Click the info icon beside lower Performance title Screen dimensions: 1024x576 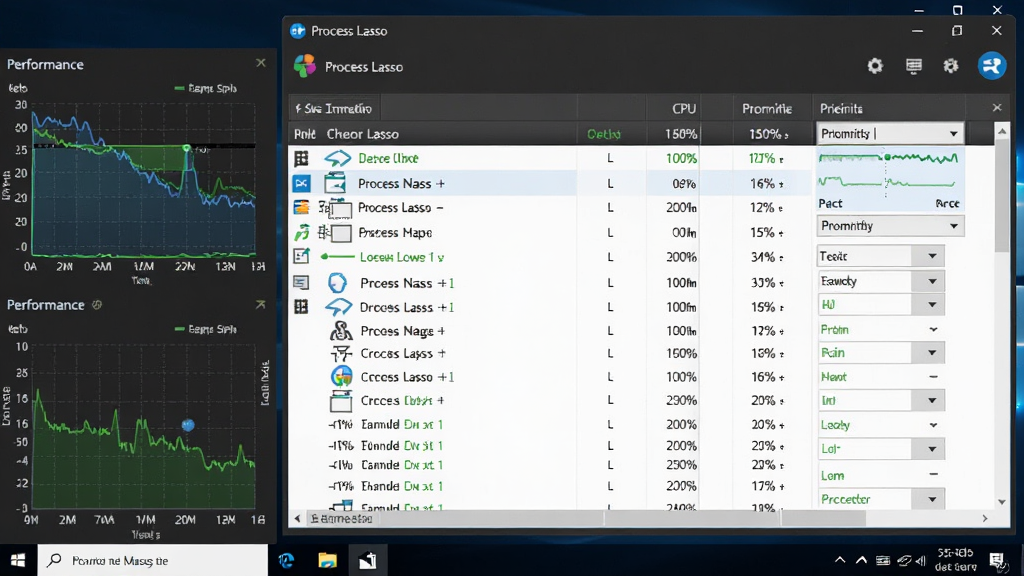[x=97, y=304]
